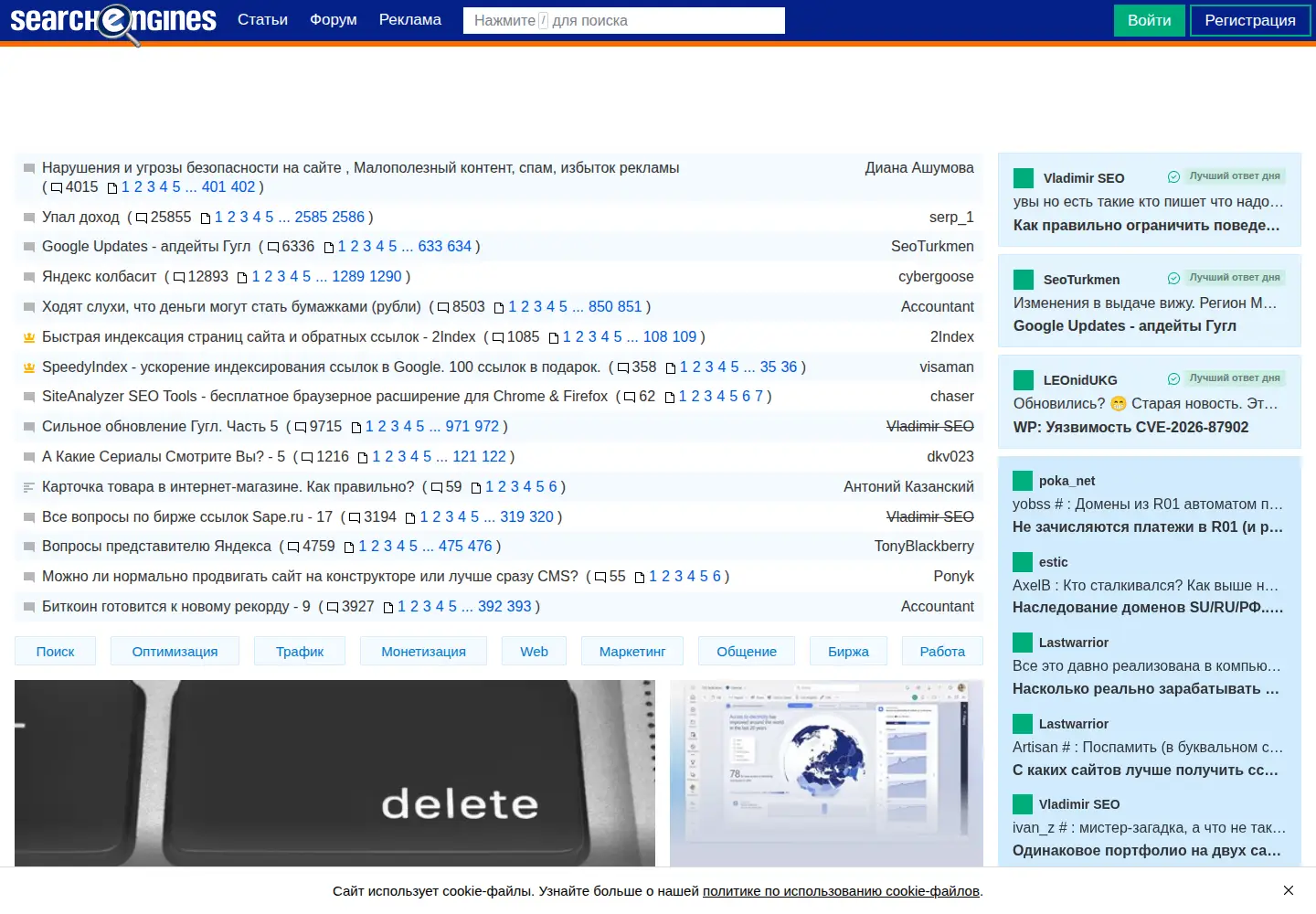Click the text-lines icon beside 'Карточка товара'

[29, 487]
